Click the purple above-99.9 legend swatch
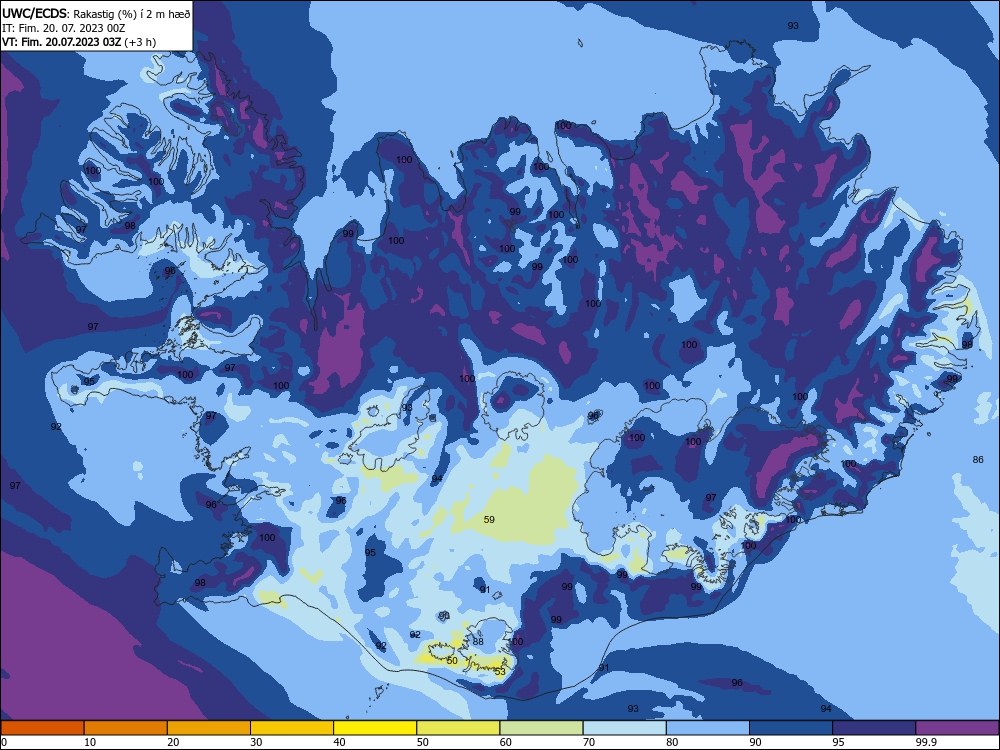1000x750 pixels. pyautogui.click(x=957, y=728)
